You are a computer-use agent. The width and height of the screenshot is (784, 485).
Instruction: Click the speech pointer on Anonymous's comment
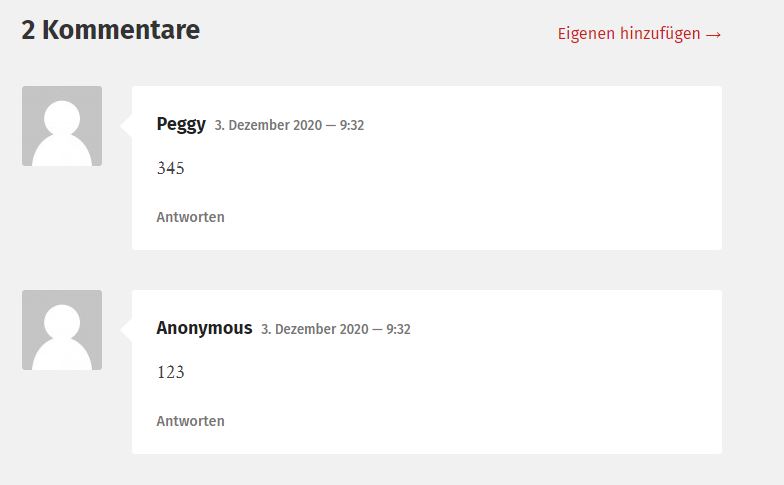(x=126, y=329)
